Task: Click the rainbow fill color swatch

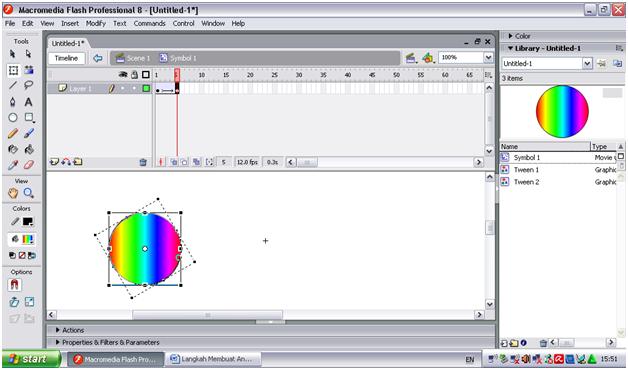Action: coord(28,239)
